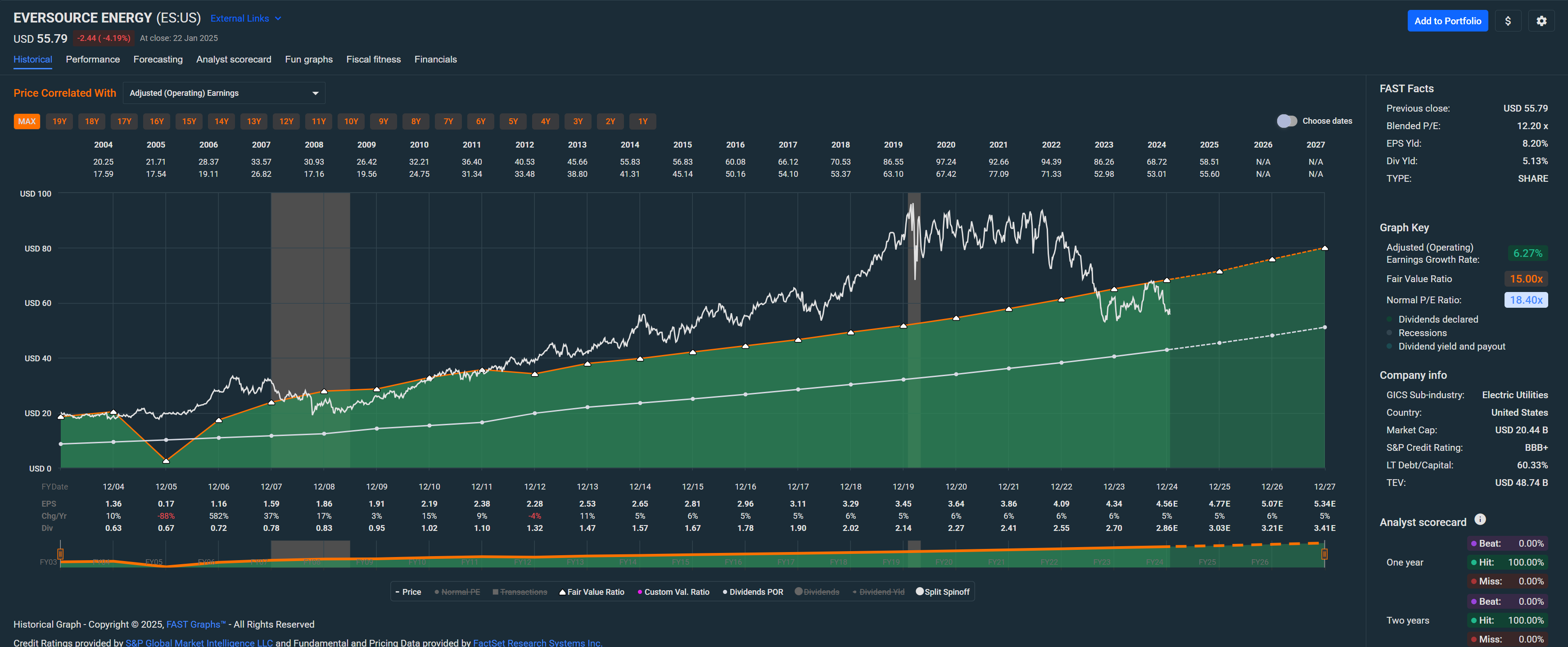This screenshot has height=647, width=1568.
Task: Toggle Custom Val. Ratio legend item
Action: coord(673,592)
